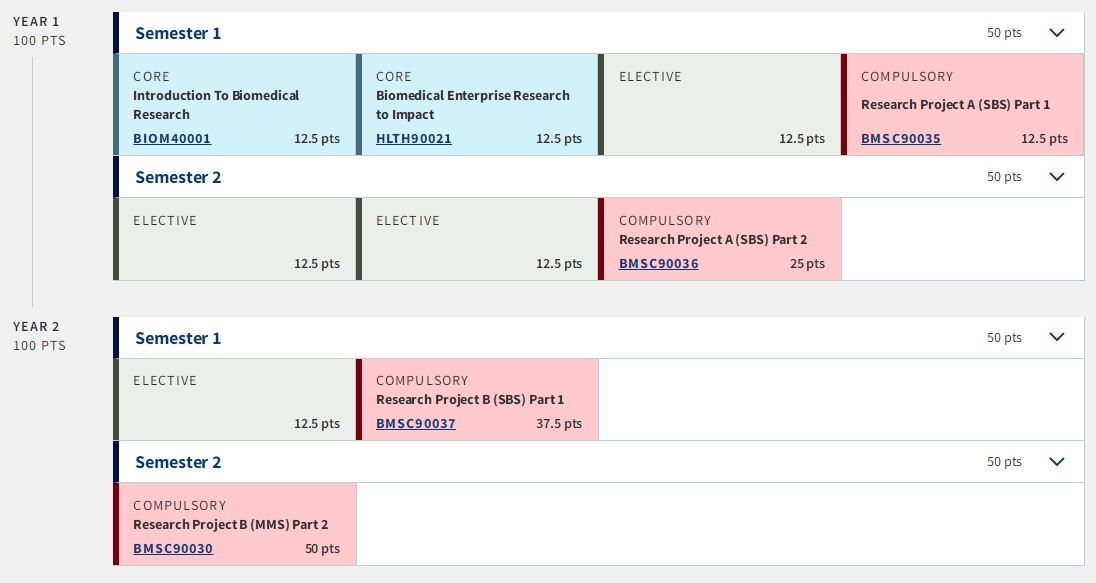Click Biomedical Enterprise Research to Impact title
Screen dimensions: 1096x583
pos(473,105)
